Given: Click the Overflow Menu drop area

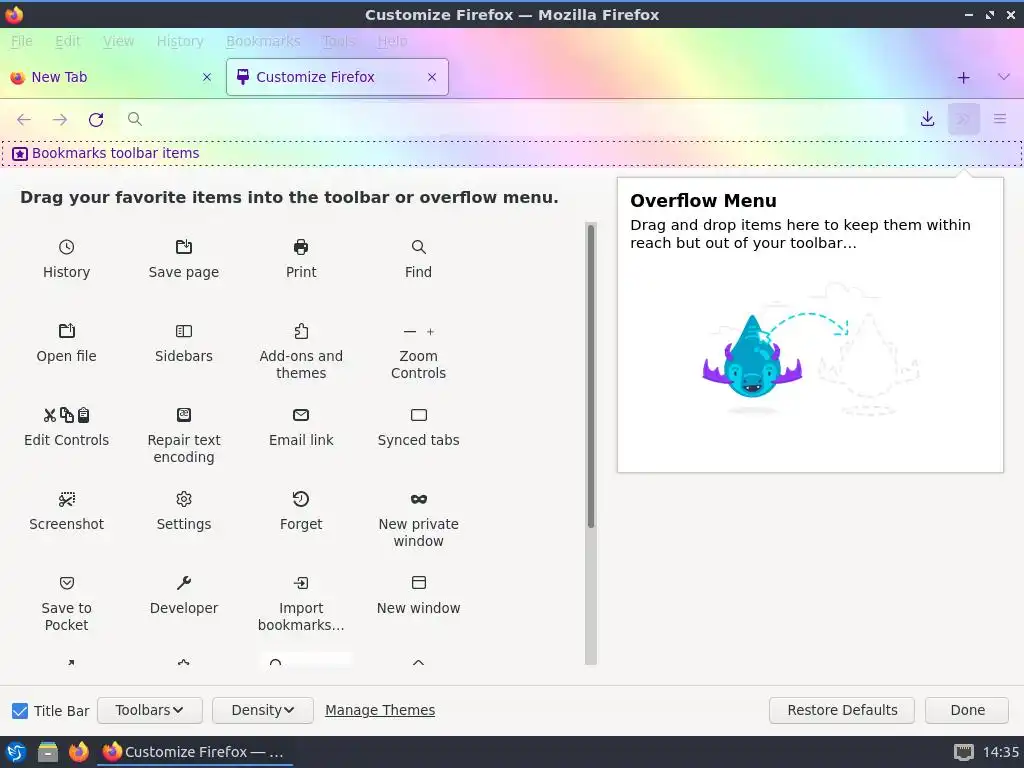Looking at the screenshot, I should 810,325.
